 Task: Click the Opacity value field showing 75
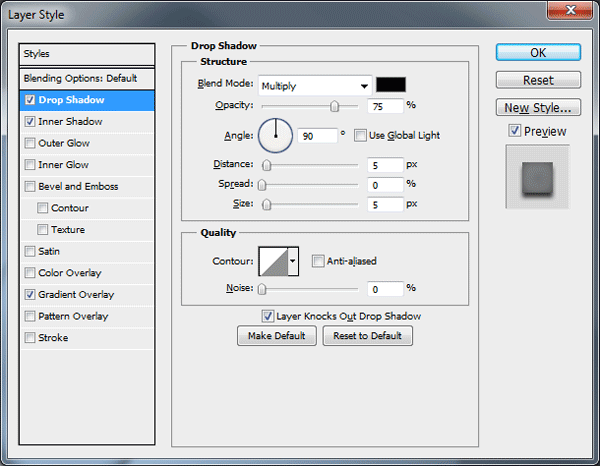[385, 106]
